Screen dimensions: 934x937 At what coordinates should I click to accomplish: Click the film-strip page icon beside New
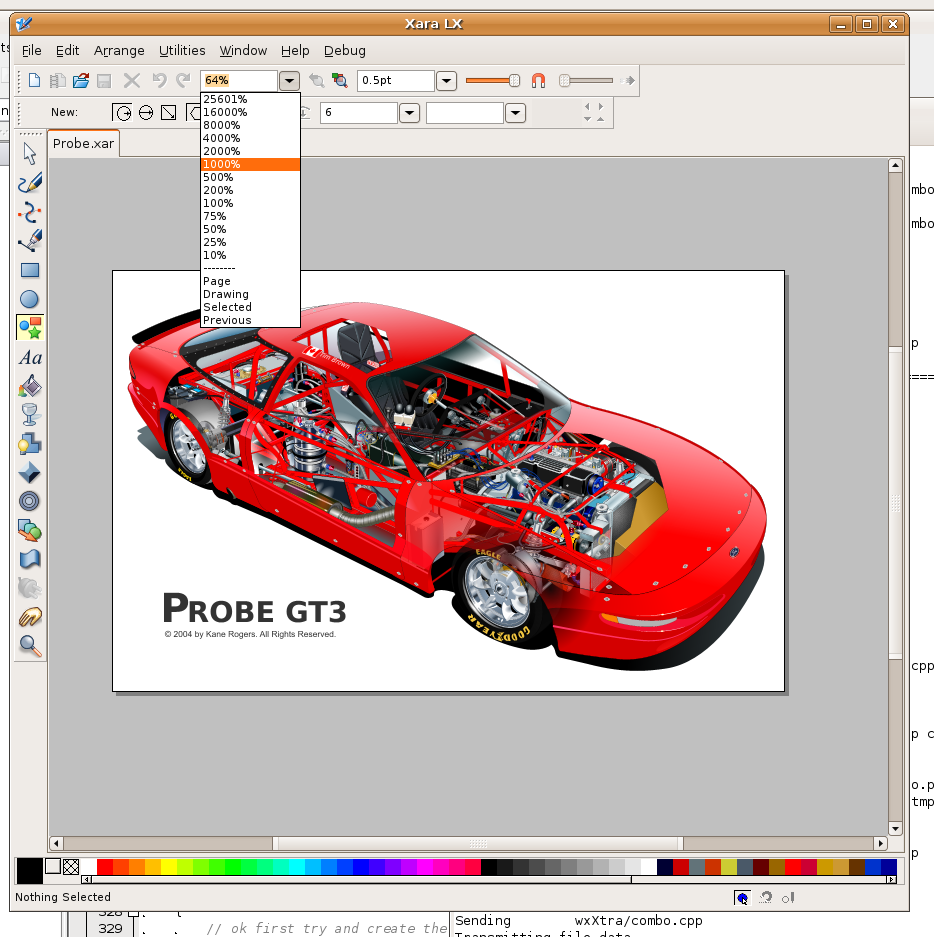[57, 80]
